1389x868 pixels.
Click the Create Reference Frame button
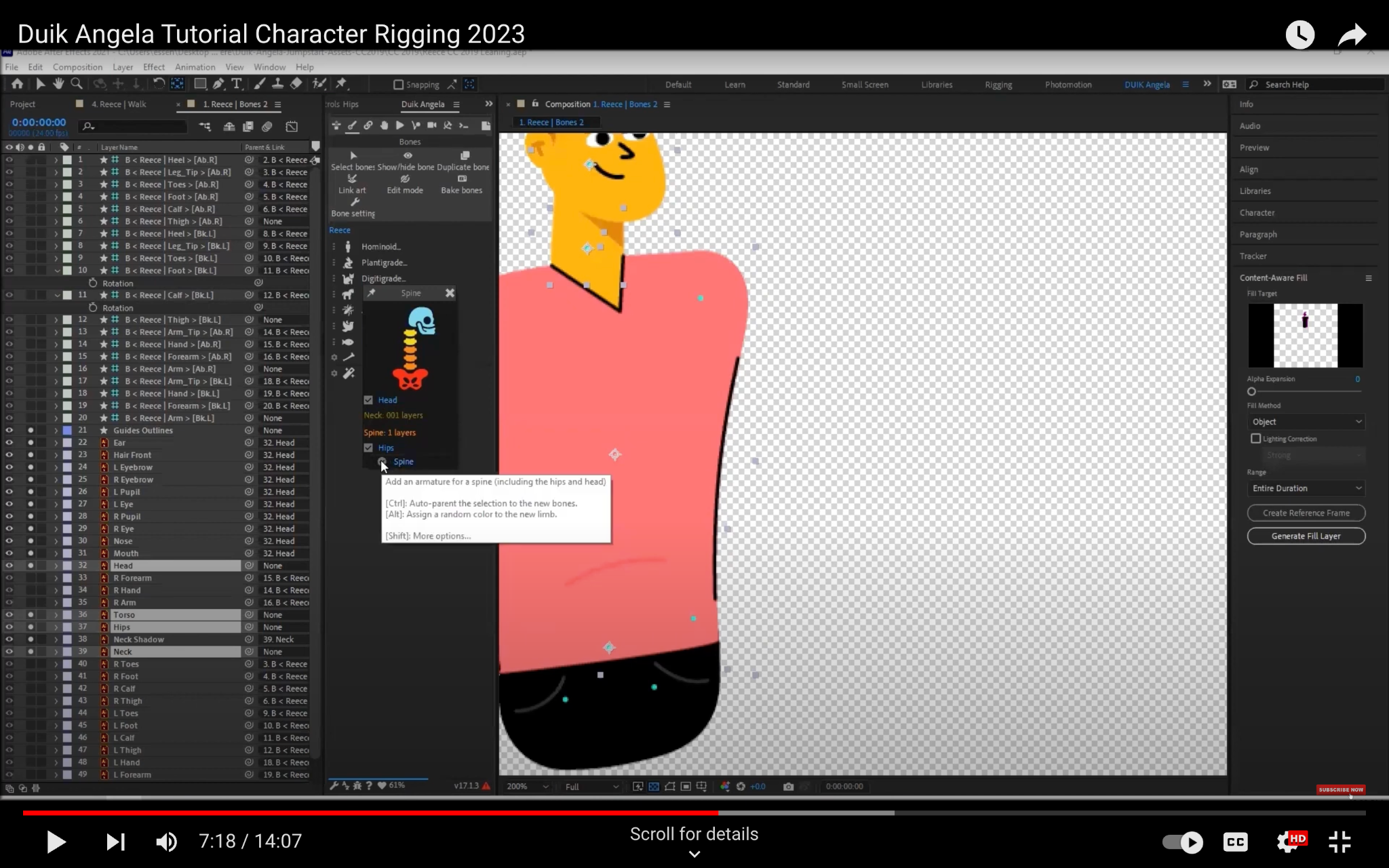click(x=1306, y=513)
